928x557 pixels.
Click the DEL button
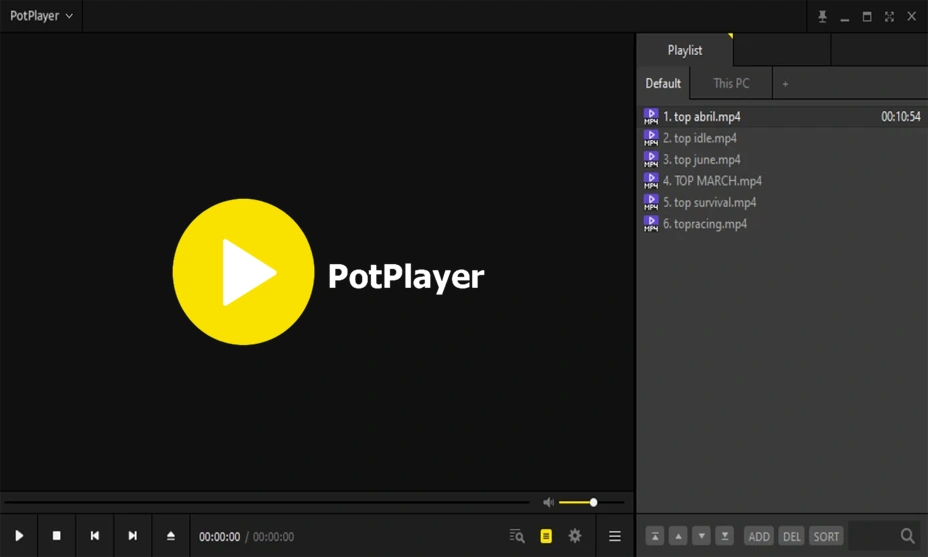click(791, 536)
